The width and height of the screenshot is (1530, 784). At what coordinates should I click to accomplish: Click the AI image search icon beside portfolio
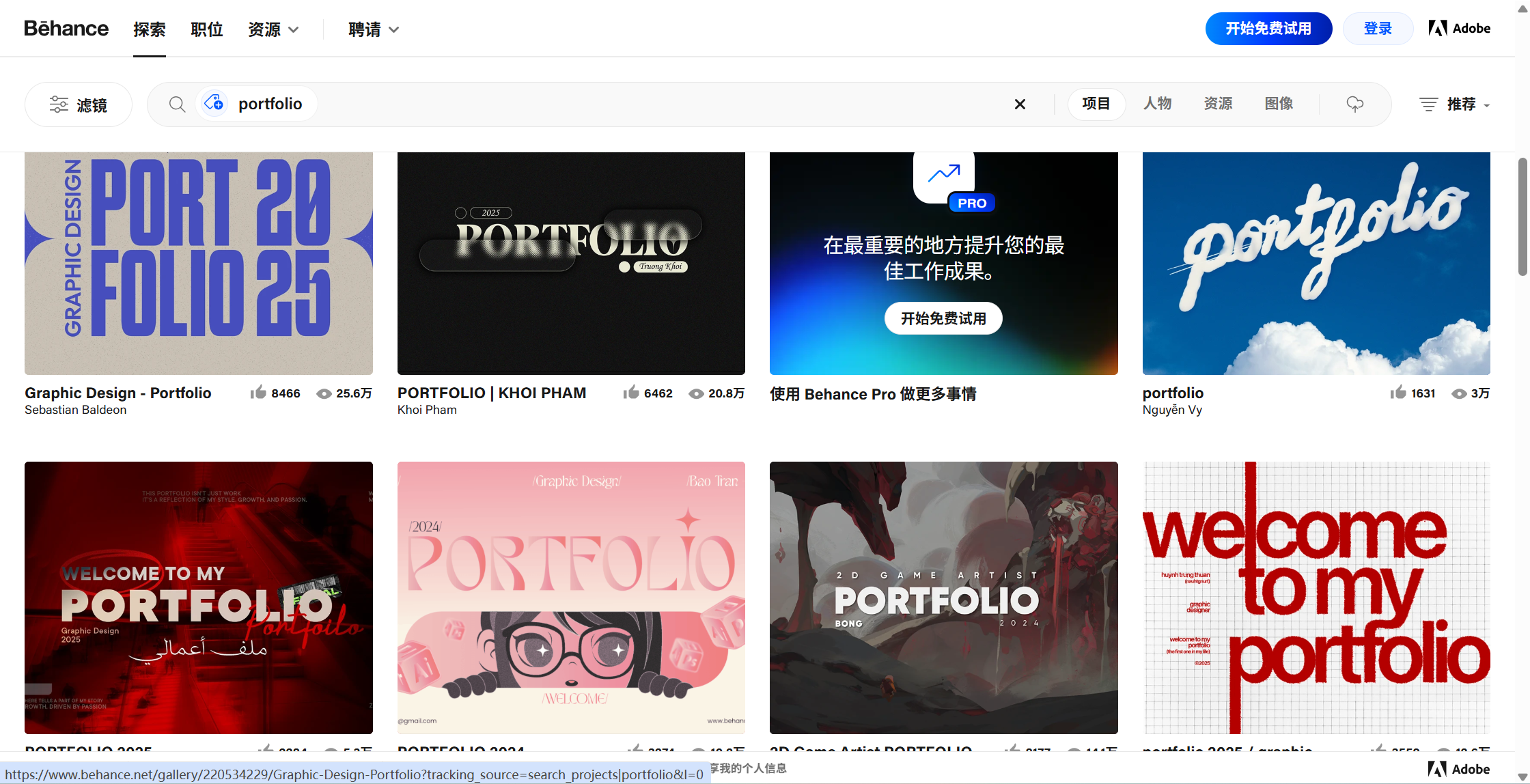pyautogui.click(x=214, y=103)
